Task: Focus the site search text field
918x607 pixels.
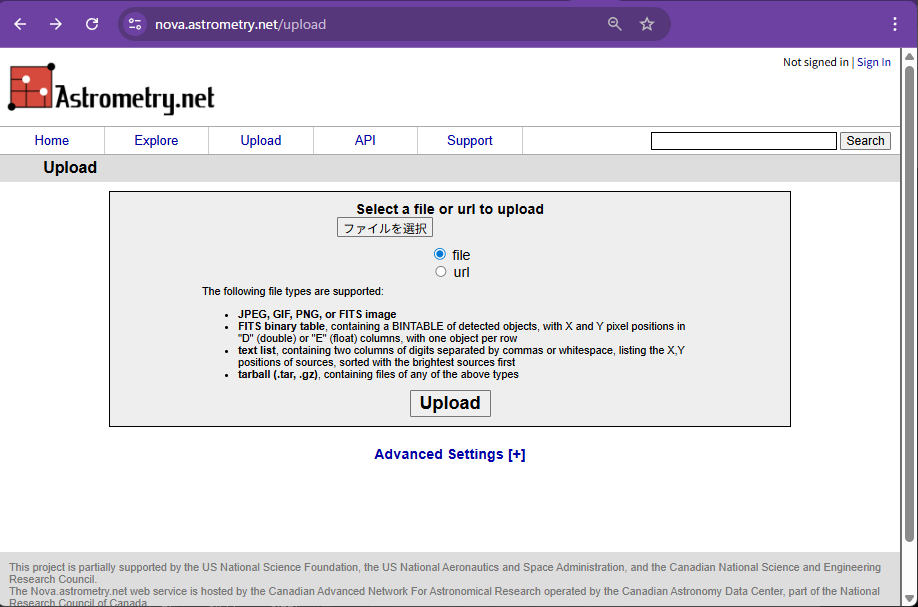Action: 744,141
